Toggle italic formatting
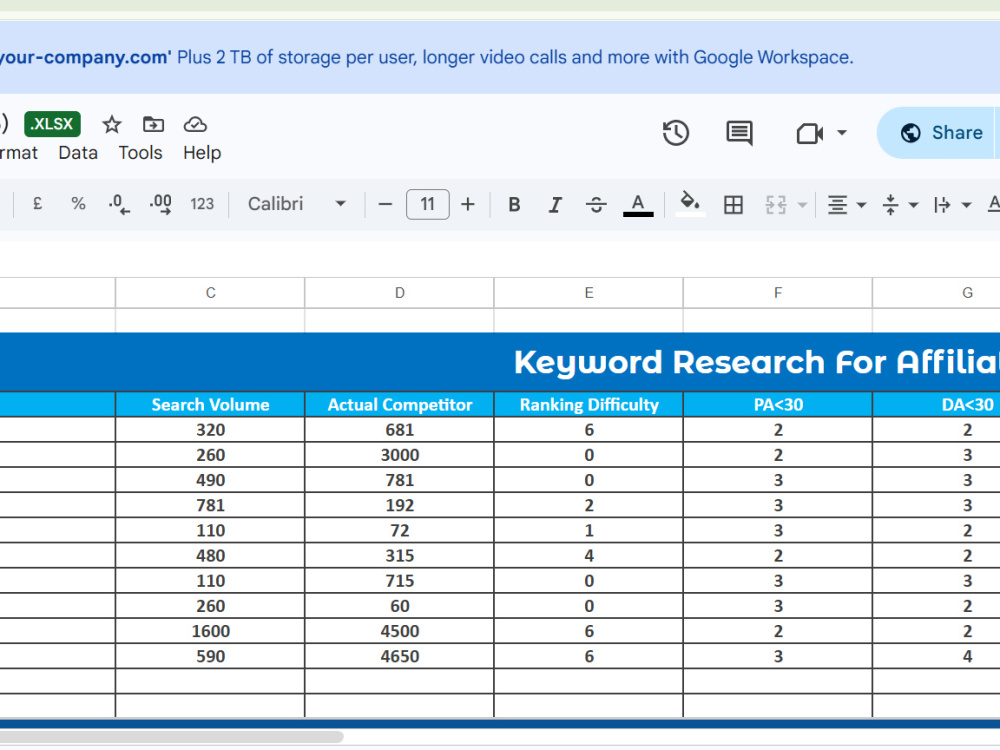The width and height of the screenshot is (1000, 750). click(555, 205)
